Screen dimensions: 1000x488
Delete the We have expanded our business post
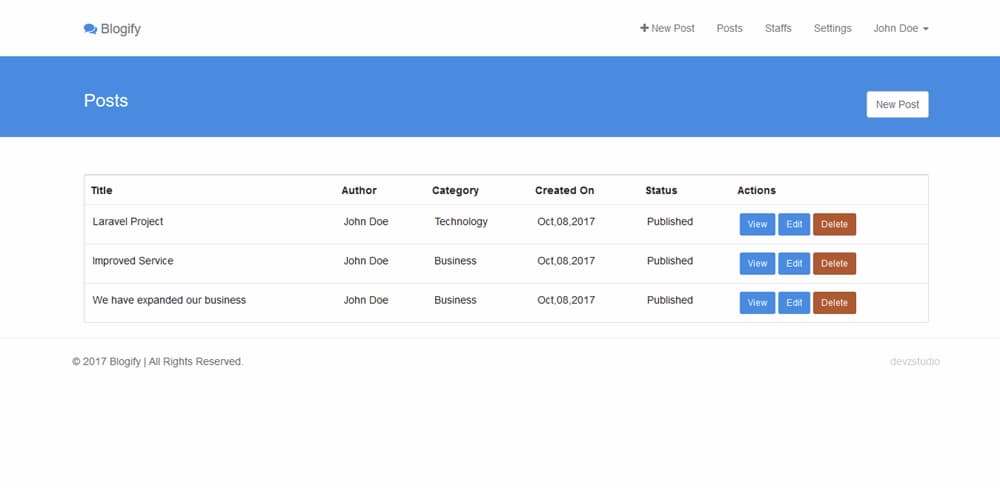pyautogui.click(x=834, y=303)
